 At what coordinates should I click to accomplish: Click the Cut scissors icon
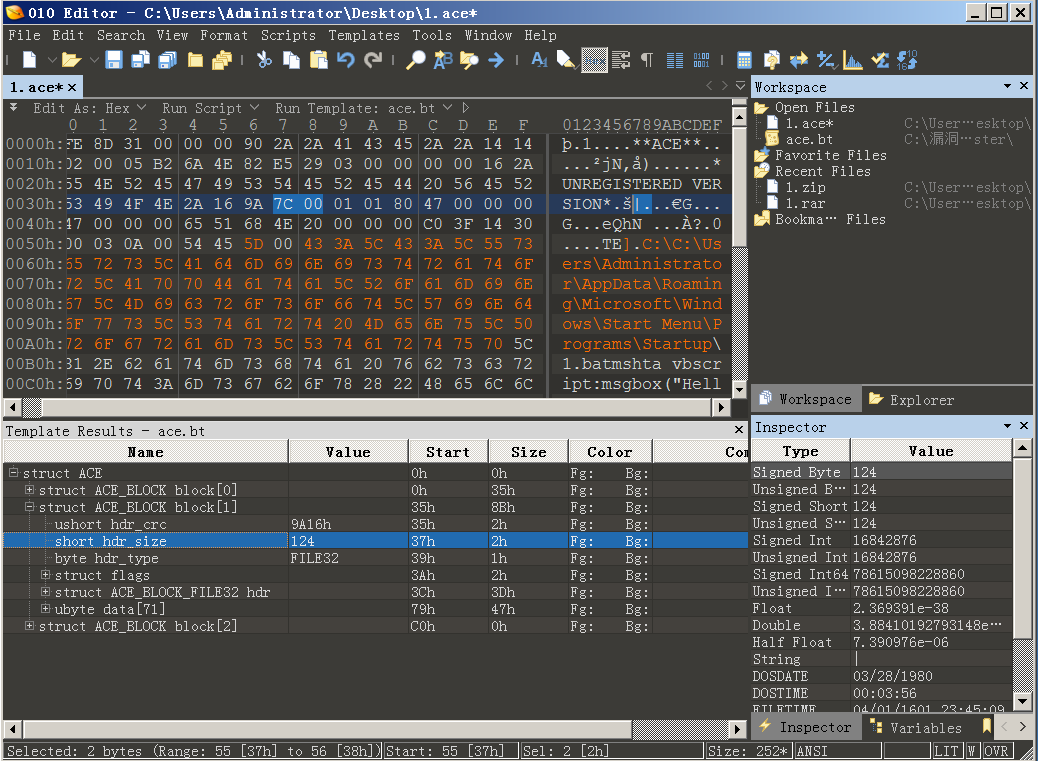click(x=264, y=60)
